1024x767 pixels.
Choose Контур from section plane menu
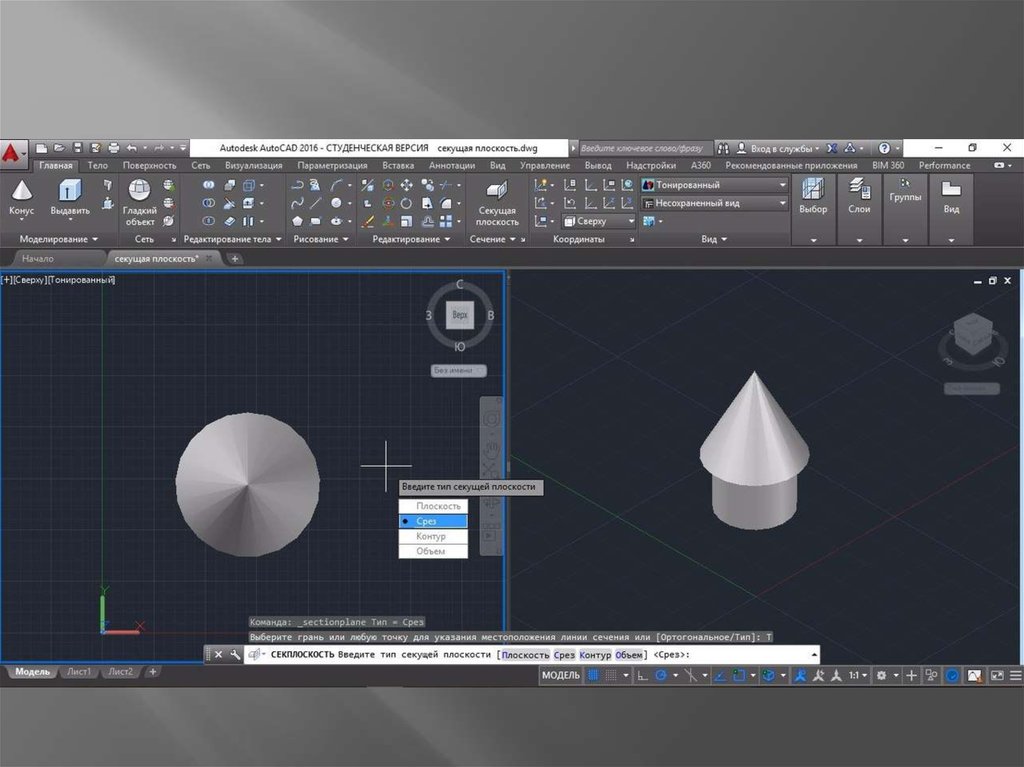tap(432, 537)
